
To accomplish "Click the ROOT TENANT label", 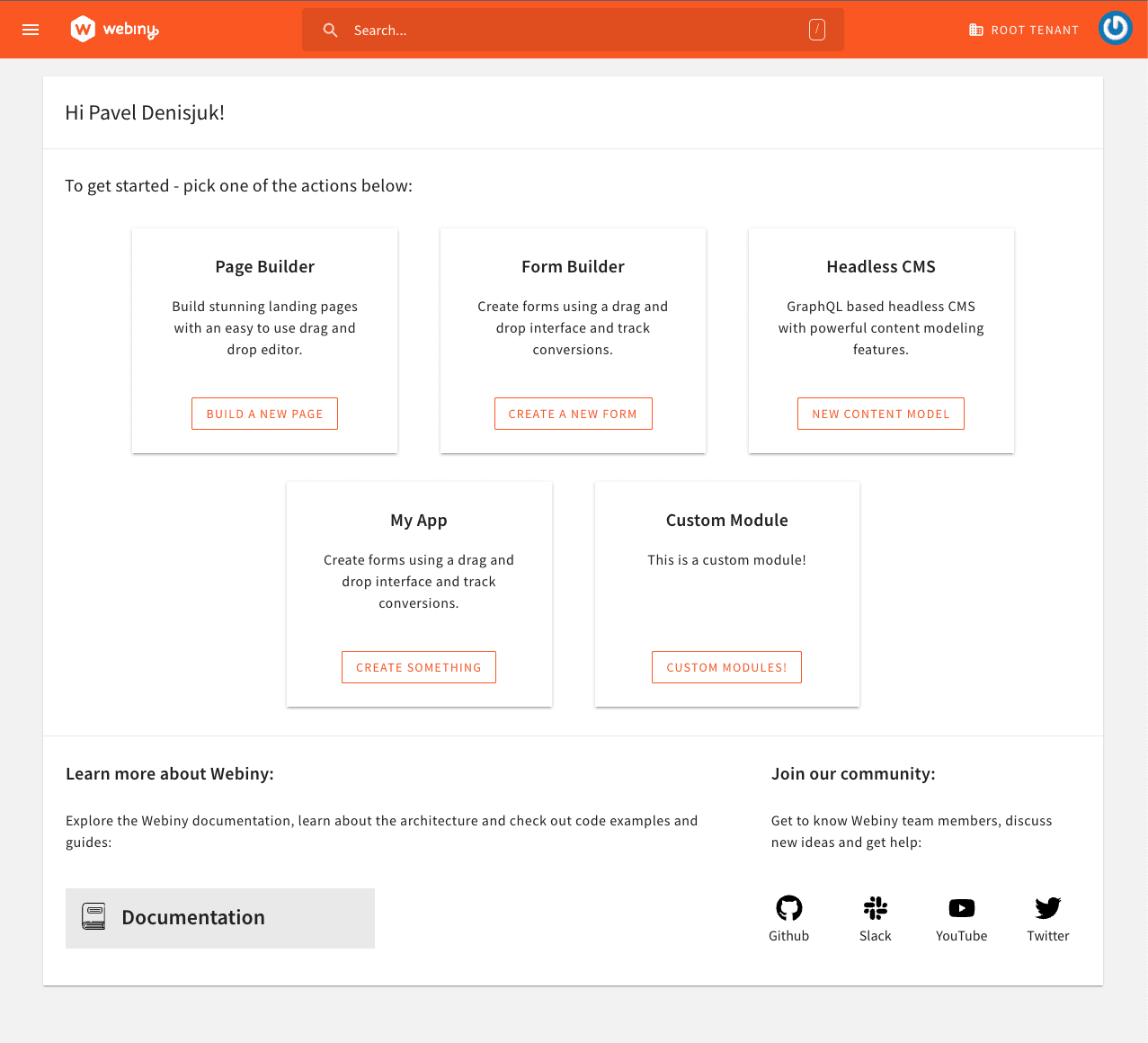I will pos(1034,30).
